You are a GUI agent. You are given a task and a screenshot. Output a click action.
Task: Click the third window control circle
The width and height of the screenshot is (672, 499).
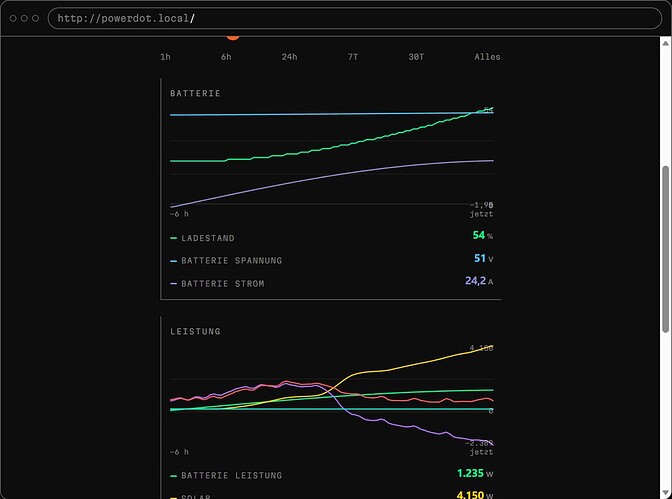pos(36,18)
